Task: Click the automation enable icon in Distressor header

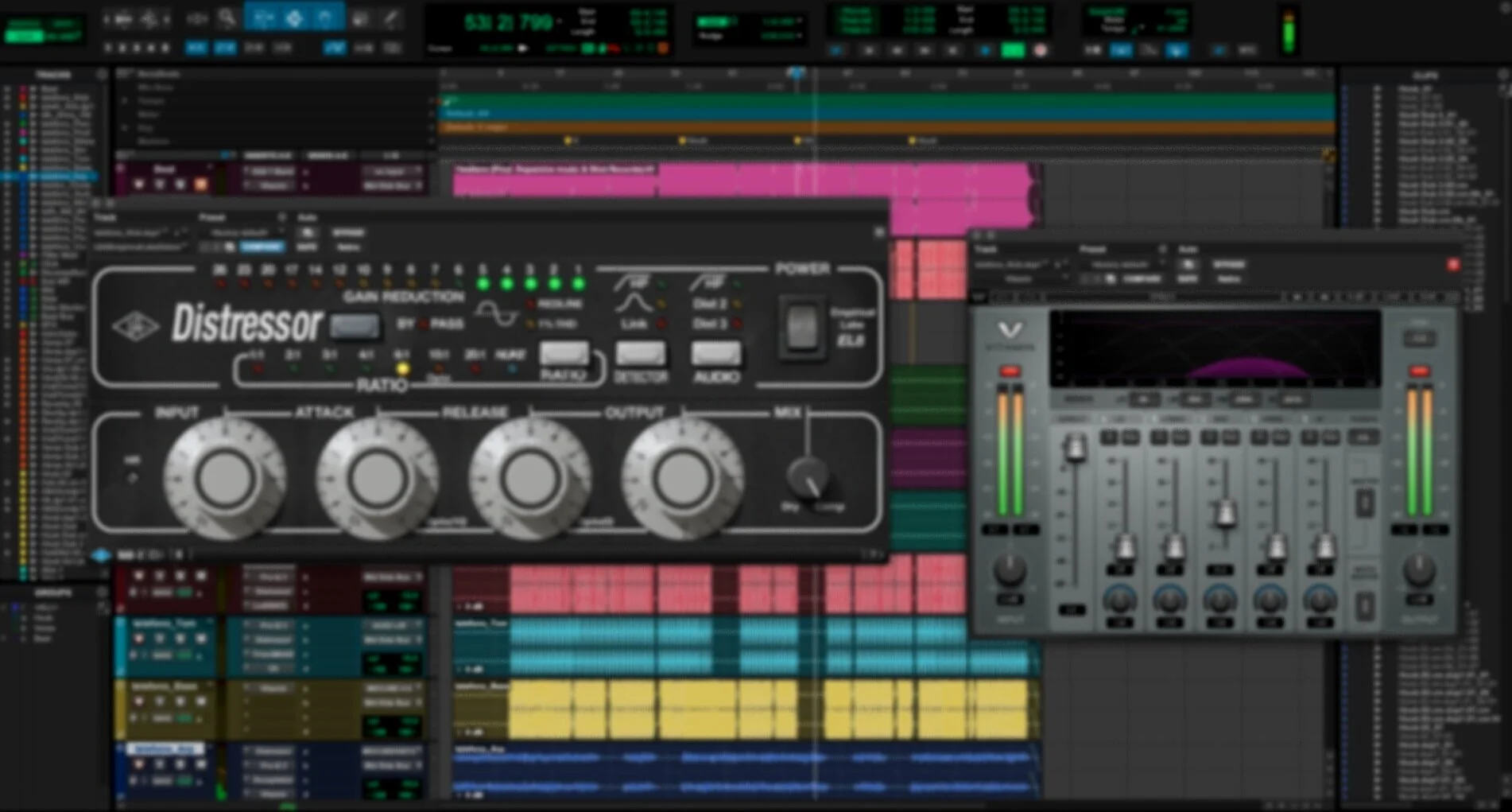Action: (x=308, y=232)
